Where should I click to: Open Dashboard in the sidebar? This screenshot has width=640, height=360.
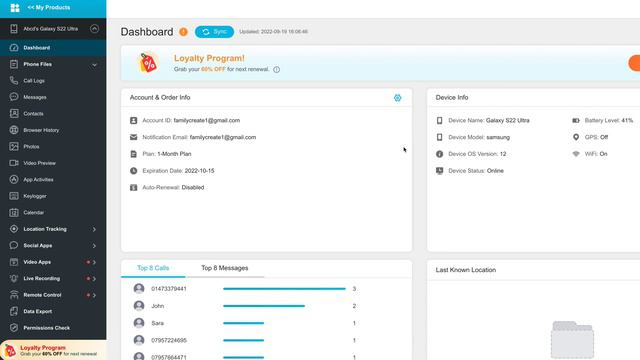[53, 48]
